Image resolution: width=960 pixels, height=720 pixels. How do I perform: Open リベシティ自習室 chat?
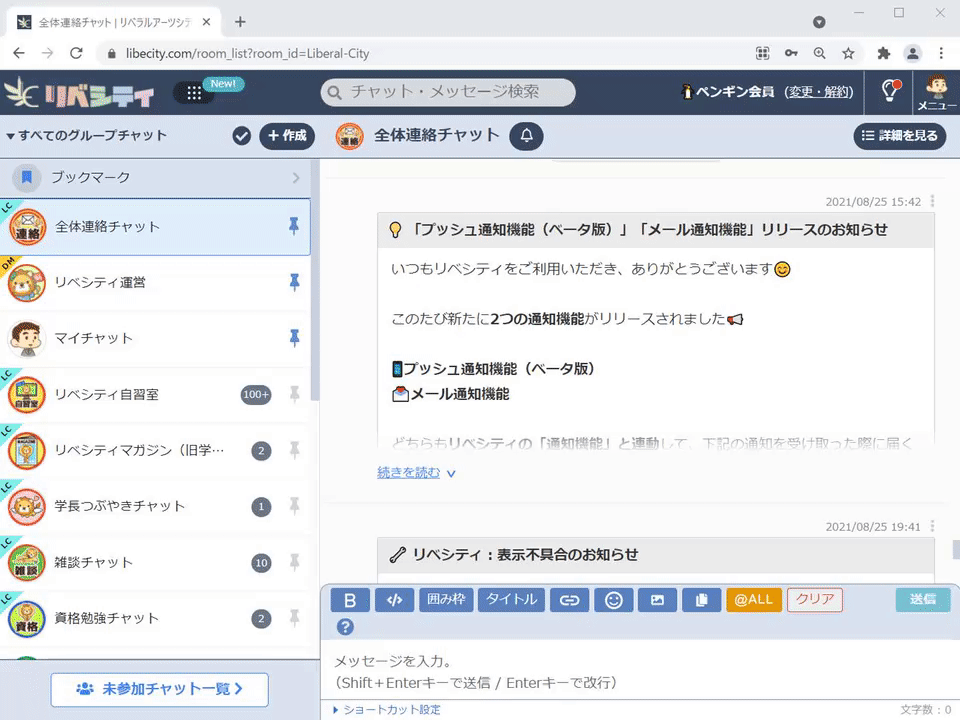point(156,394)
